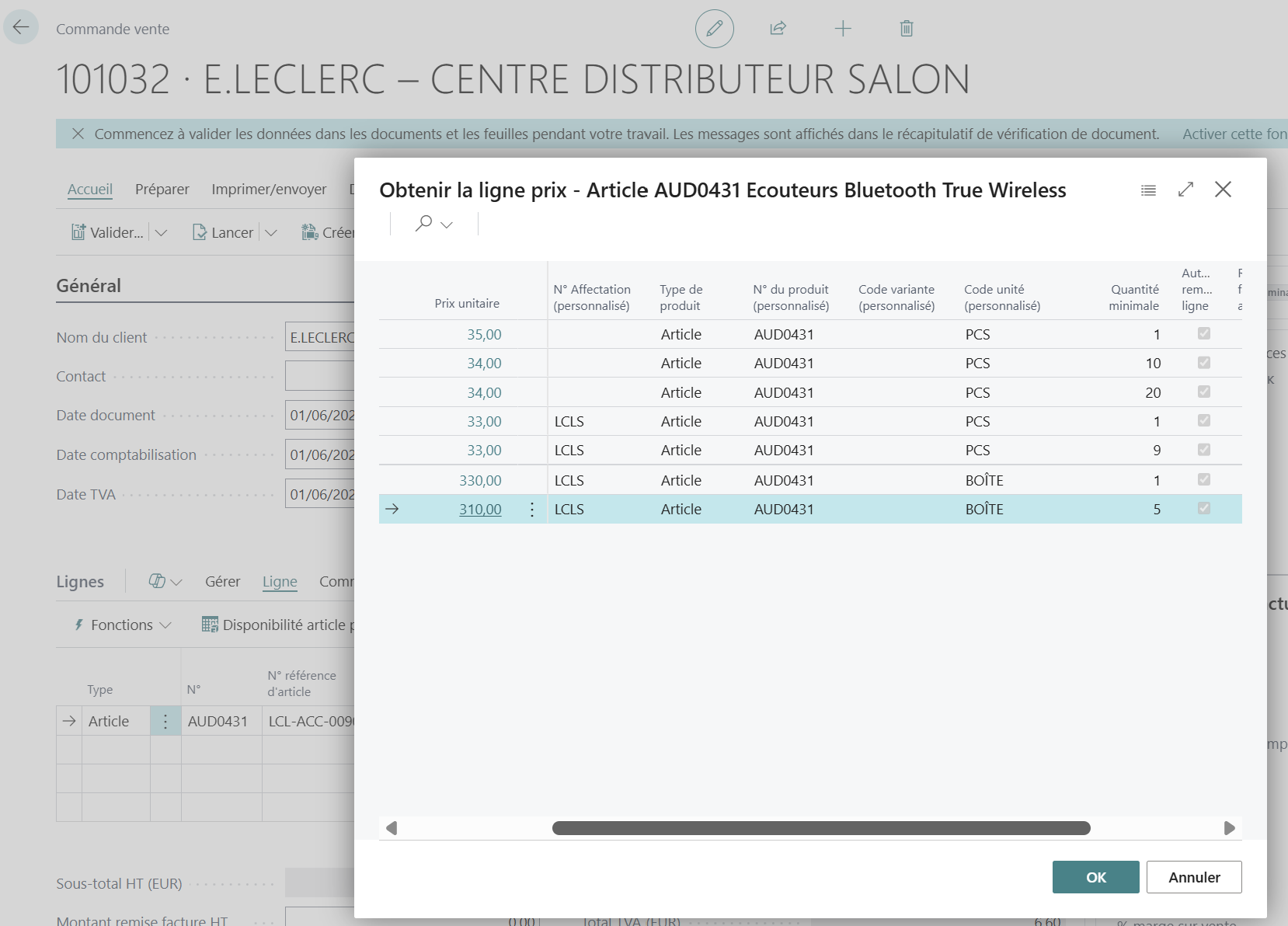
Task: Open the search icon in dialog
Action: tap(423, 224)
